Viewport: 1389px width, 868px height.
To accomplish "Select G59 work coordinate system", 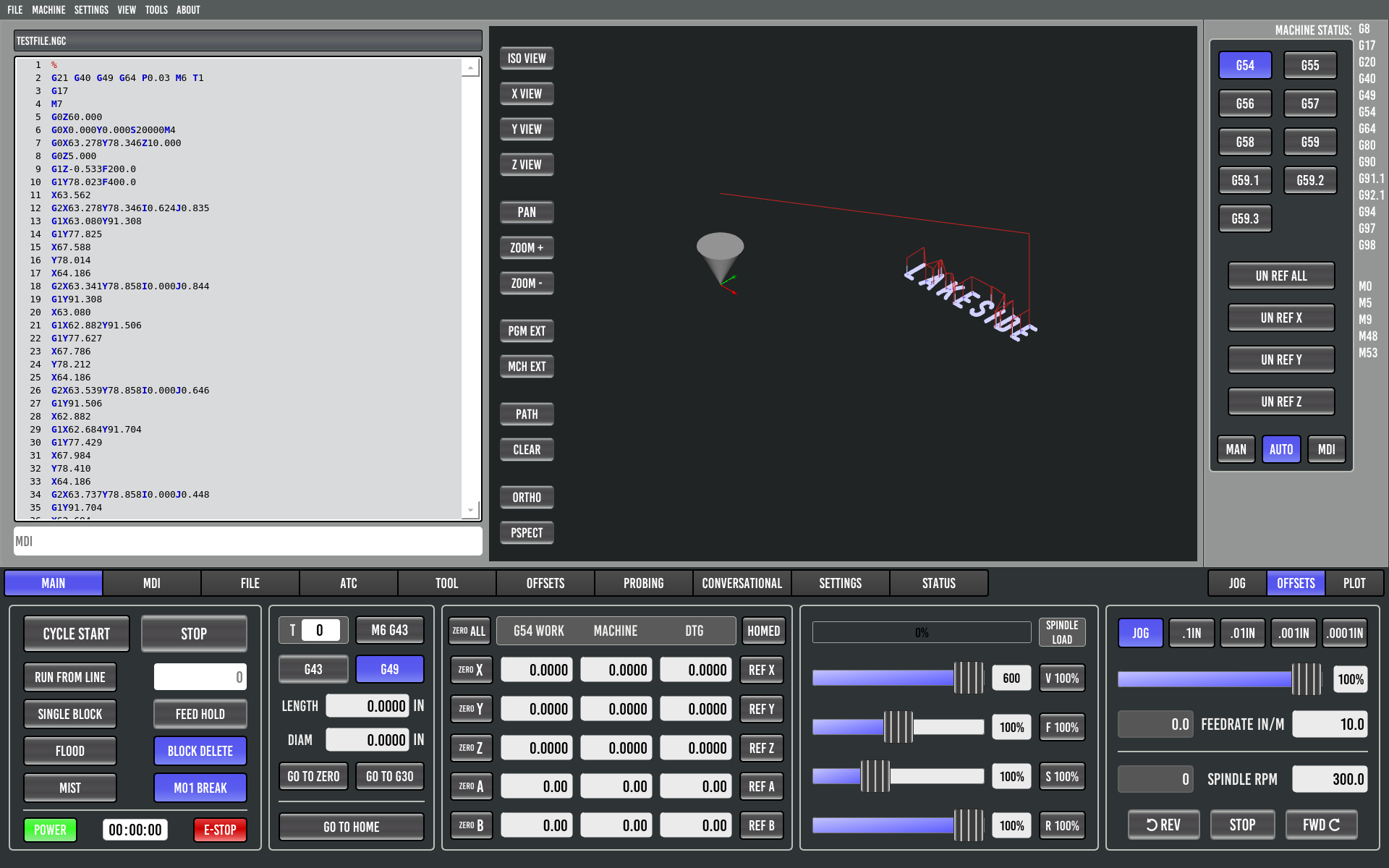I will click(x=1310, y=142).
